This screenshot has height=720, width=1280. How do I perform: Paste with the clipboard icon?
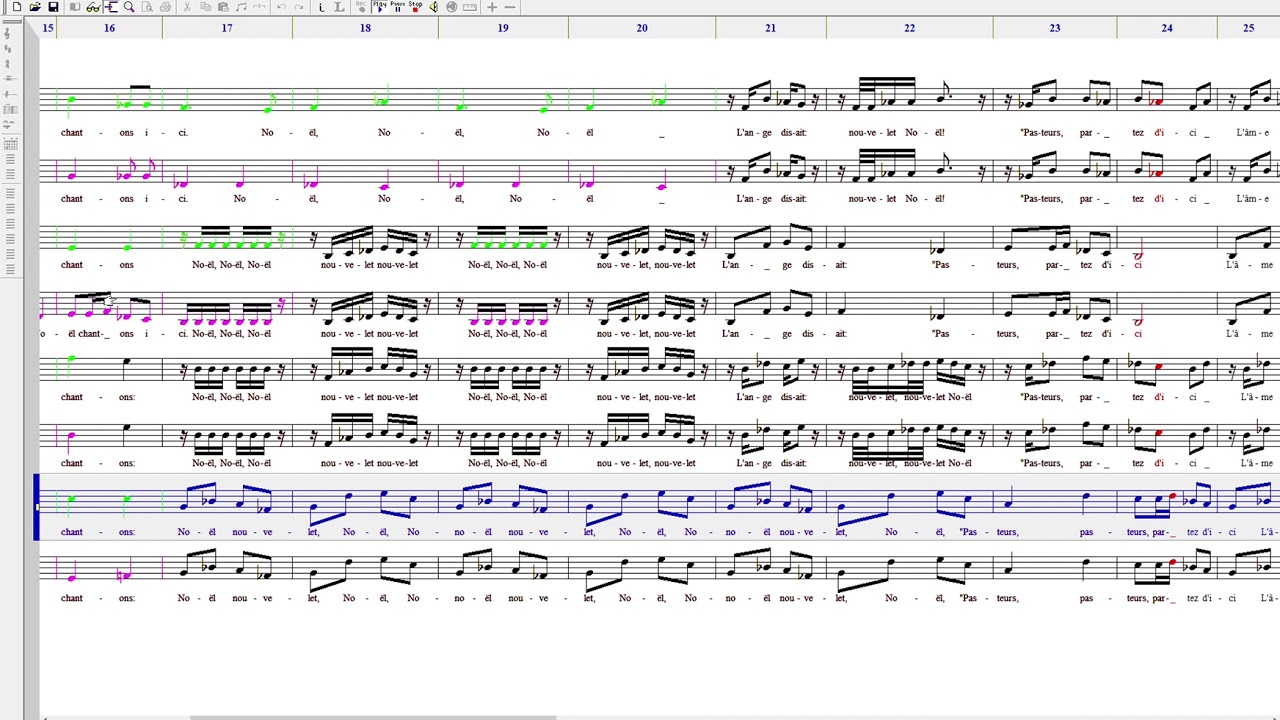pyautogui.click(x=223, y=7)
